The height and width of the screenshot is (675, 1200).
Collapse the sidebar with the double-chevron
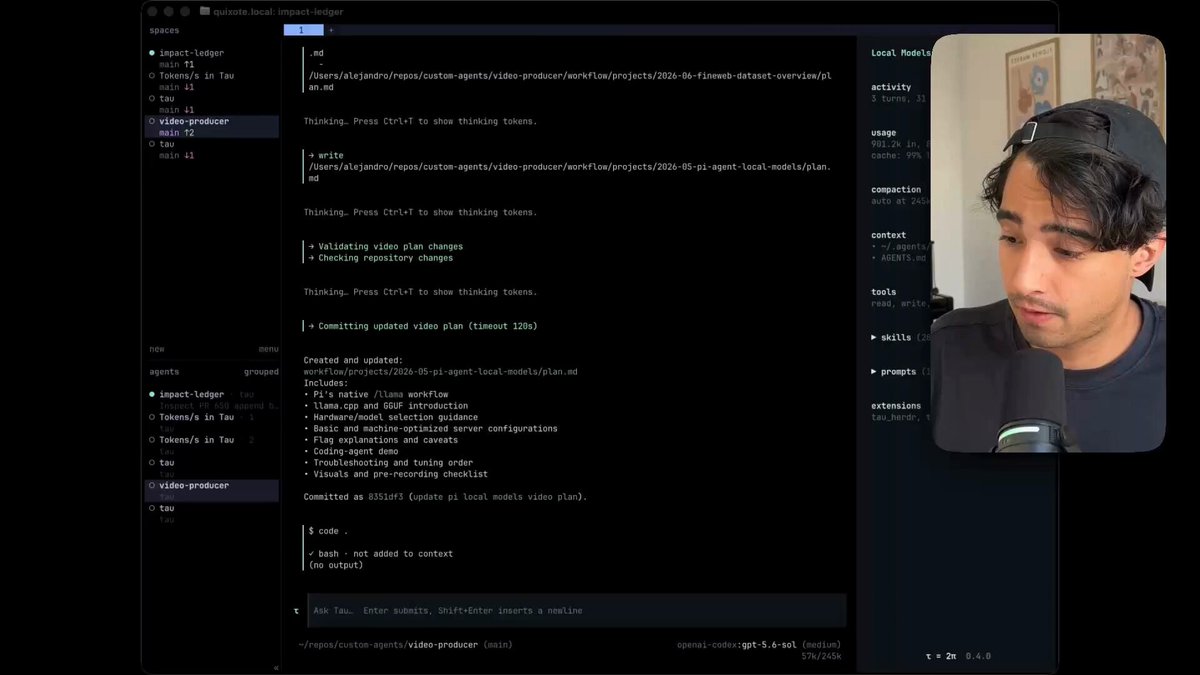277,667
